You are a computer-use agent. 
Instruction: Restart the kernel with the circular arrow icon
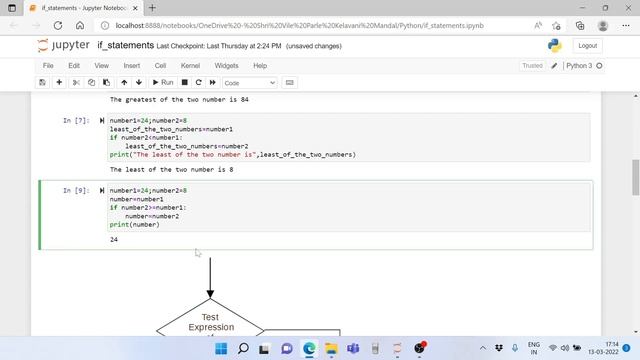point(198,82)
